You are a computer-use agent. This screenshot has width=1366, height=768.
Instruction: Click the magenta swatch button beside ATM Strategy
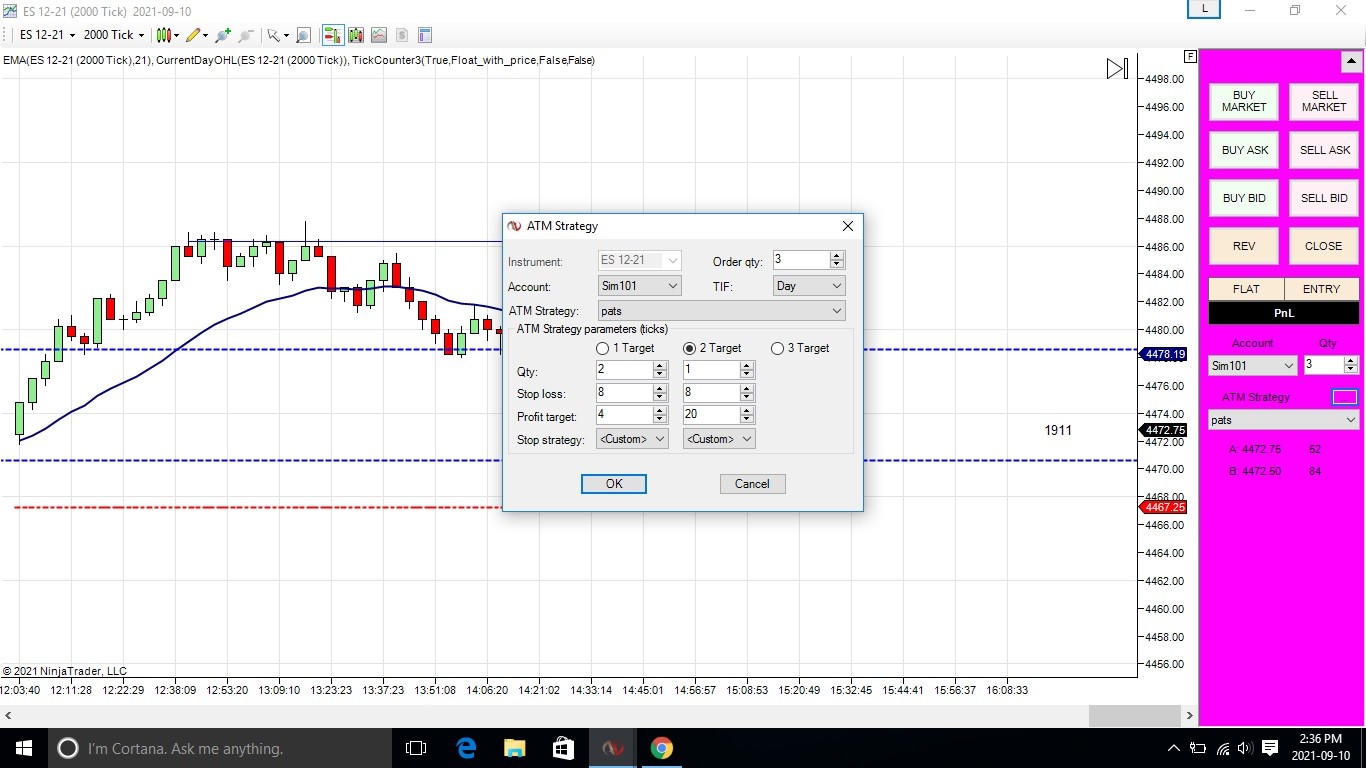pos(1345,397)
